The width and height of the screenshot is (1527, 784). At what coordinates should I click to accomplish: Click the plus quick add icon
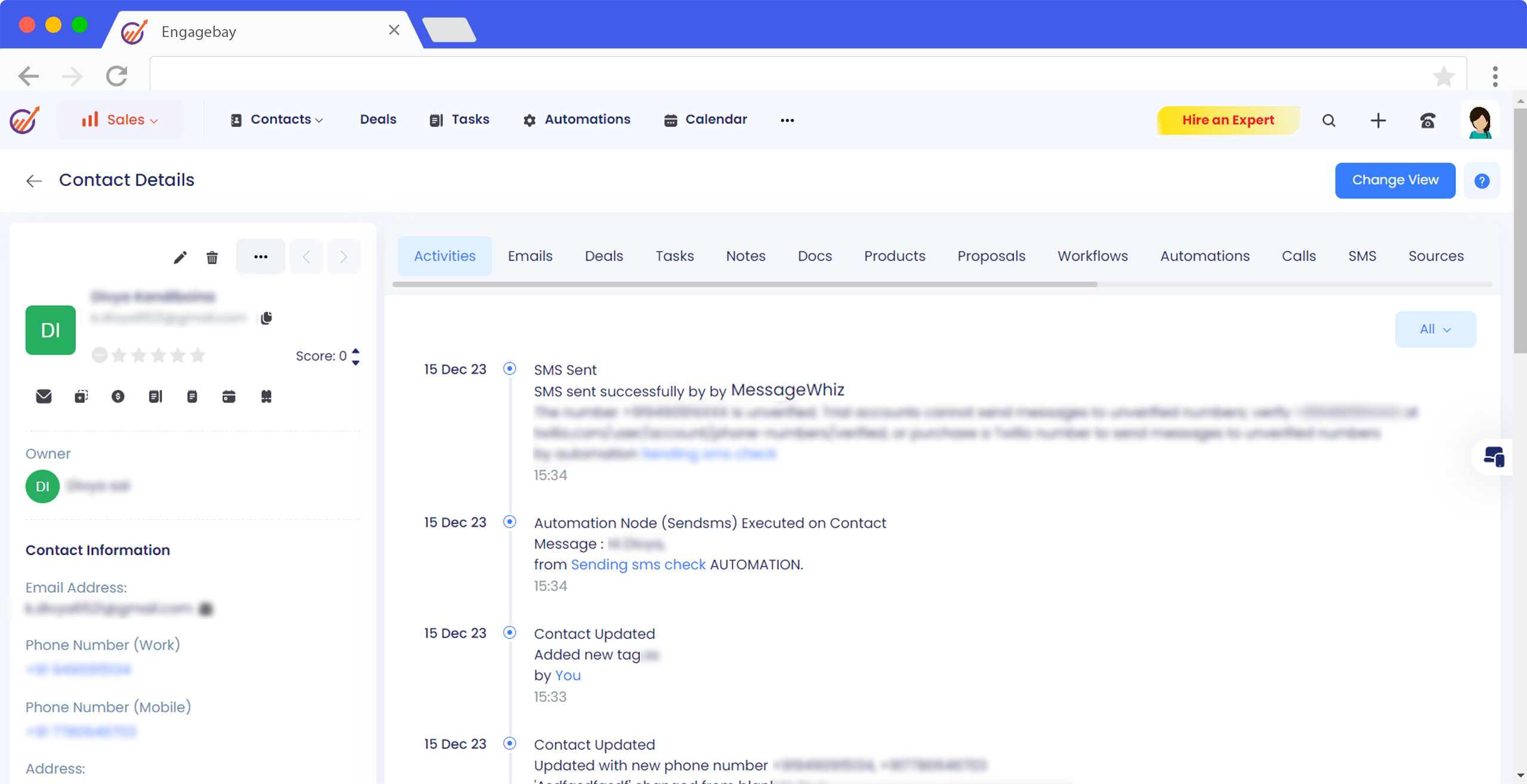1378,120
